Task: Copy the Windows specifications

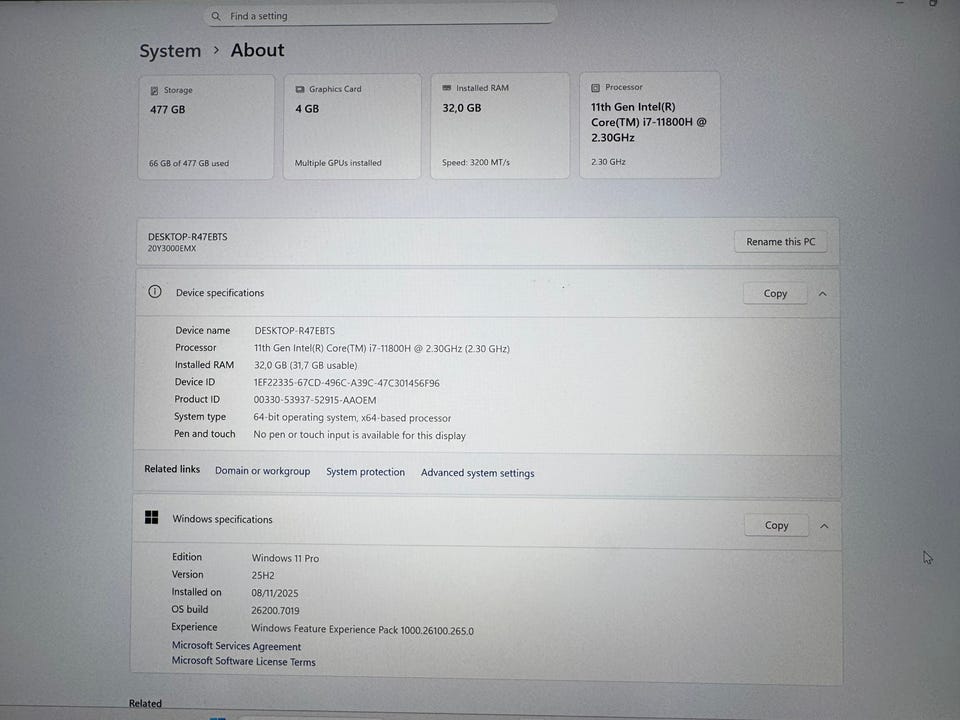Action: (x=776, y=525)
